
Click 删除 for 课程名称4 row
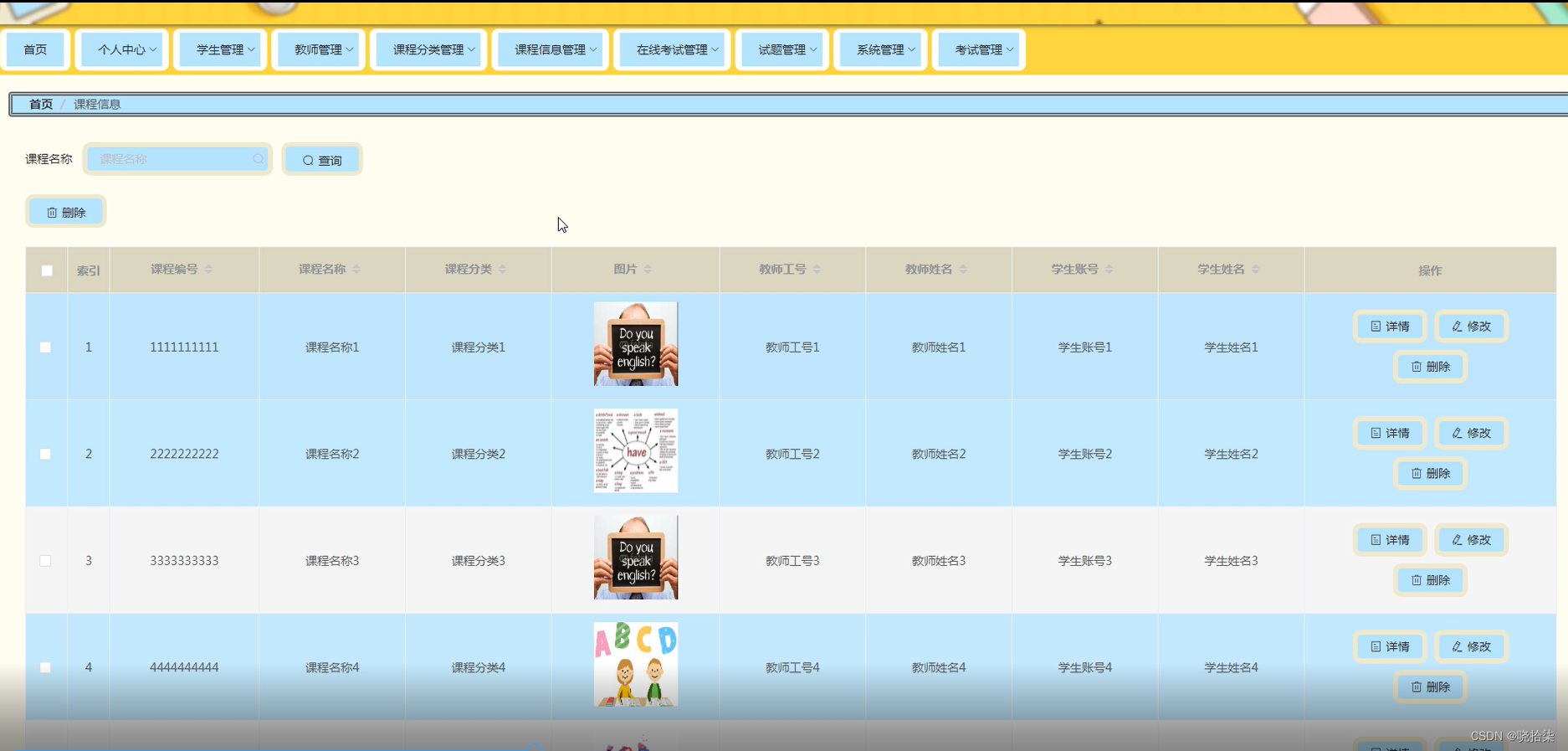1430,687
